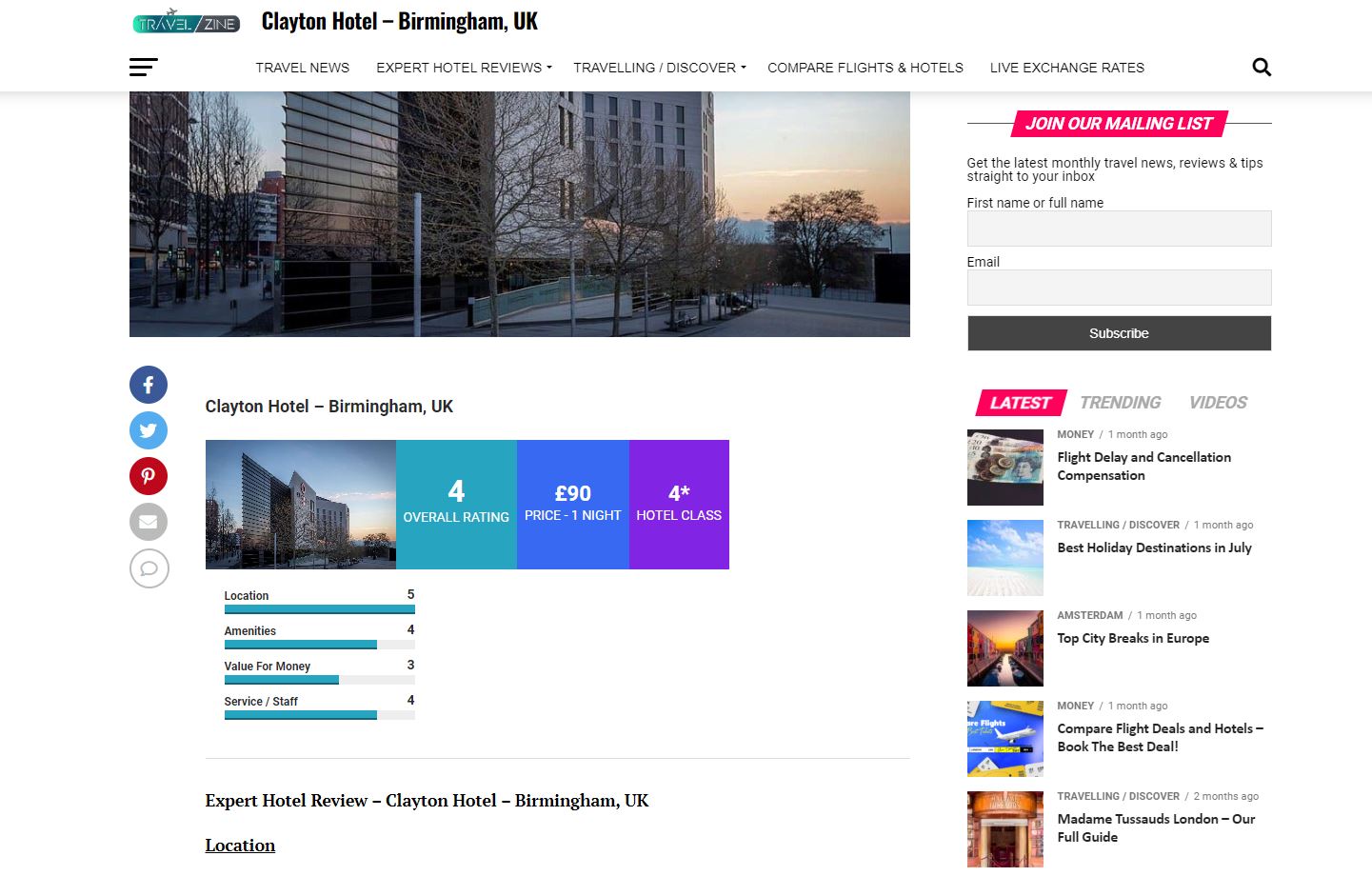Screen dimensions: 1372x876
Task: Expand Travelling / Discover dropdown
Action: [x=660, y=68]
